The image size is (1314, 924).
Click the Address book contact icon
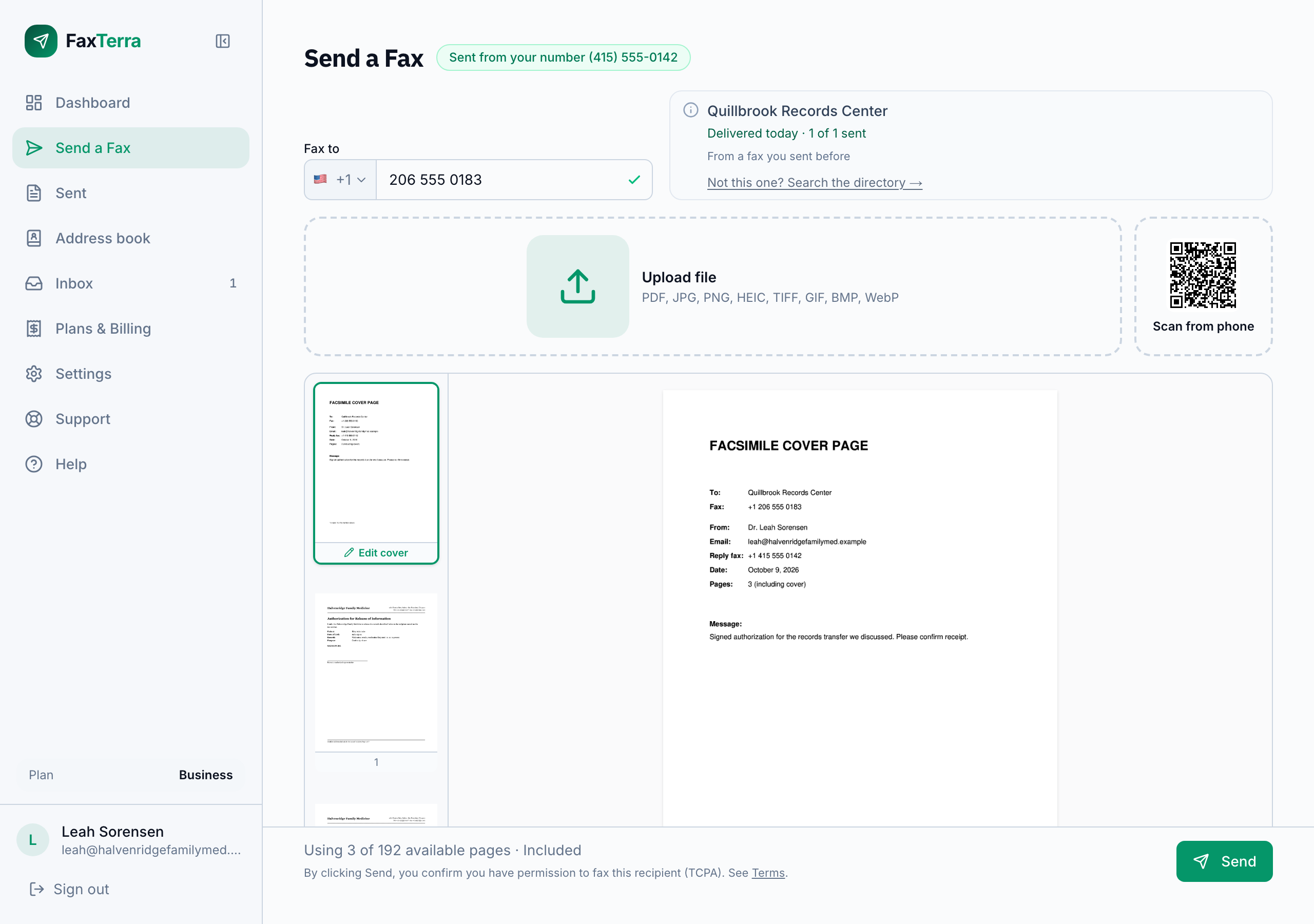34,238
